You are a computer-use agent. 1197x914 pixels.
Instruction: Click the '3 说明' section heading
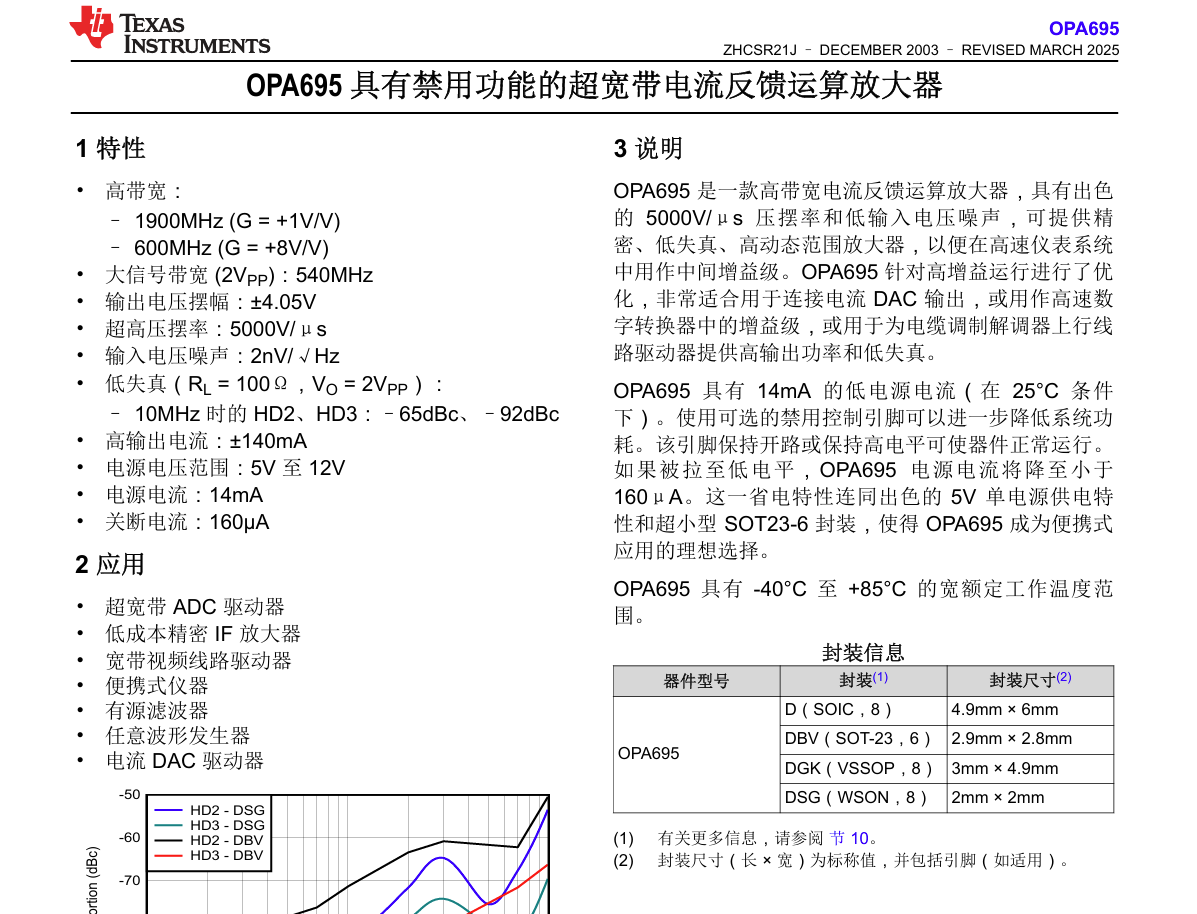pos(648,148)
